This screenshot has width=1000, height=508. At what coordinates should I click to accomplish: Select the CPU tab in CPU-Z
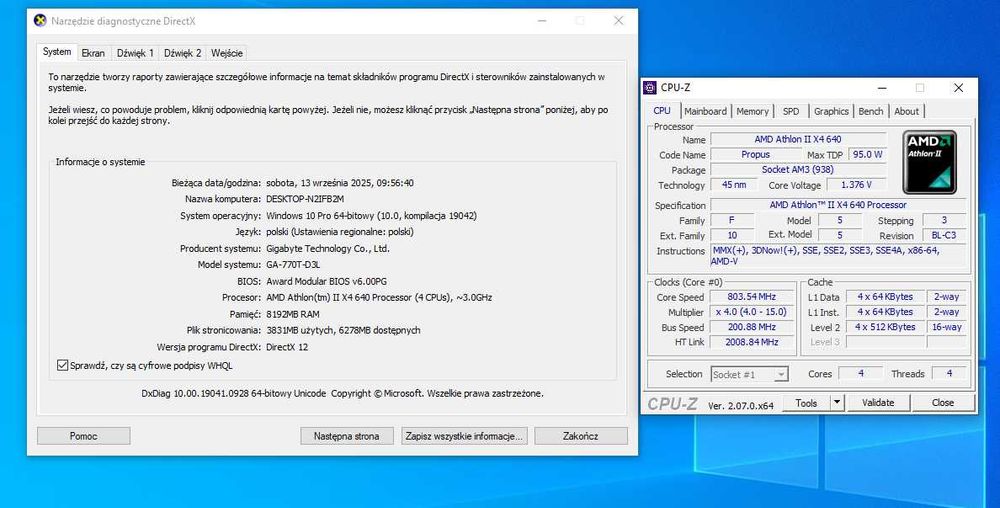coord(662,110)
